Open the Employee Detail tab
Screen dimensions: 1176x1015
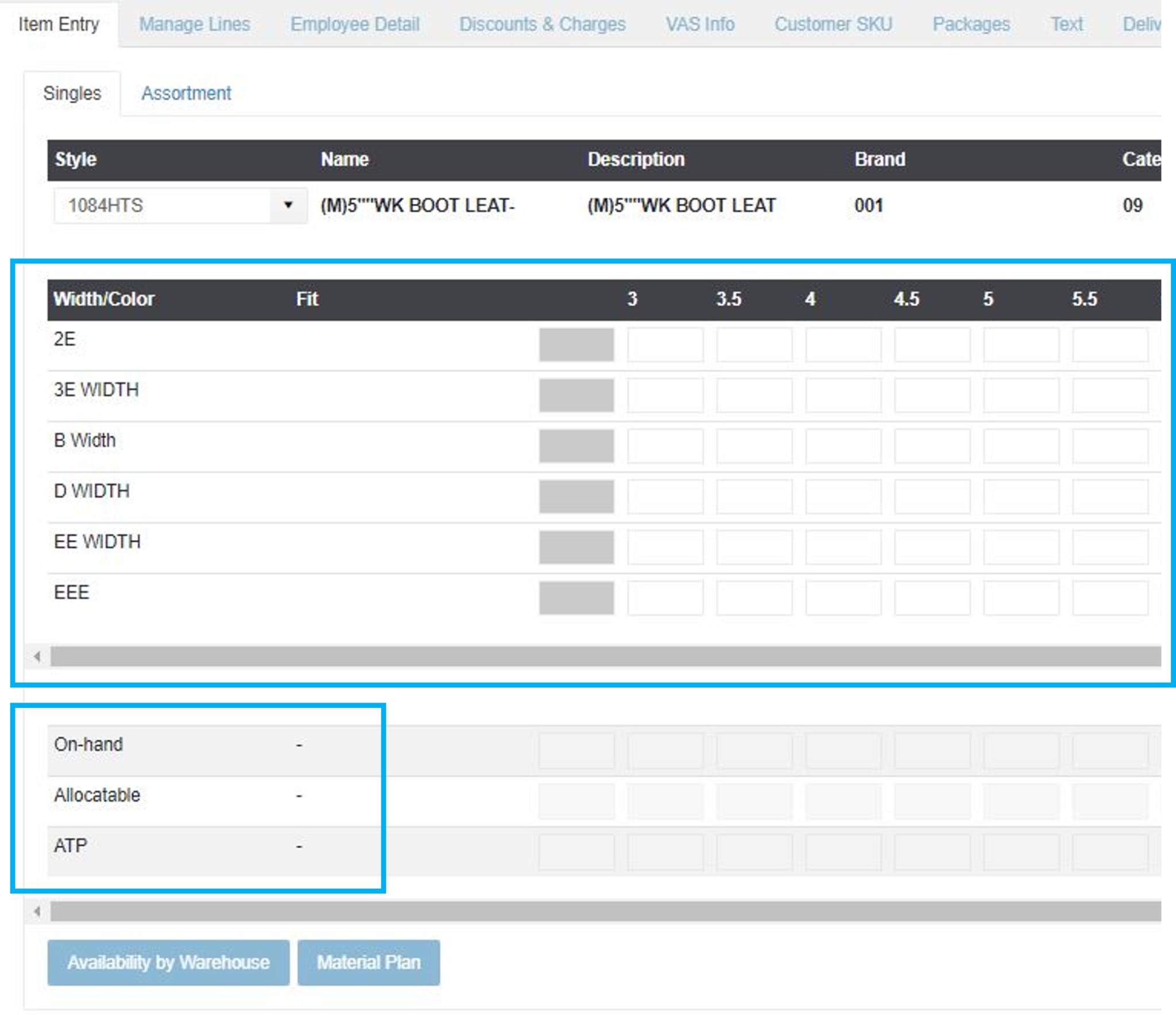coord(355,24)
